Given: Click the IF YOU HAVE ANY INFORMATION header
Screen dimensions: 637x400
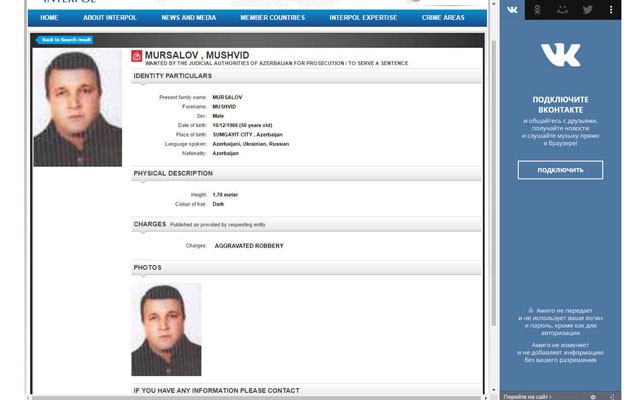Looking at the screenshot, I should (x=306, y=390).
